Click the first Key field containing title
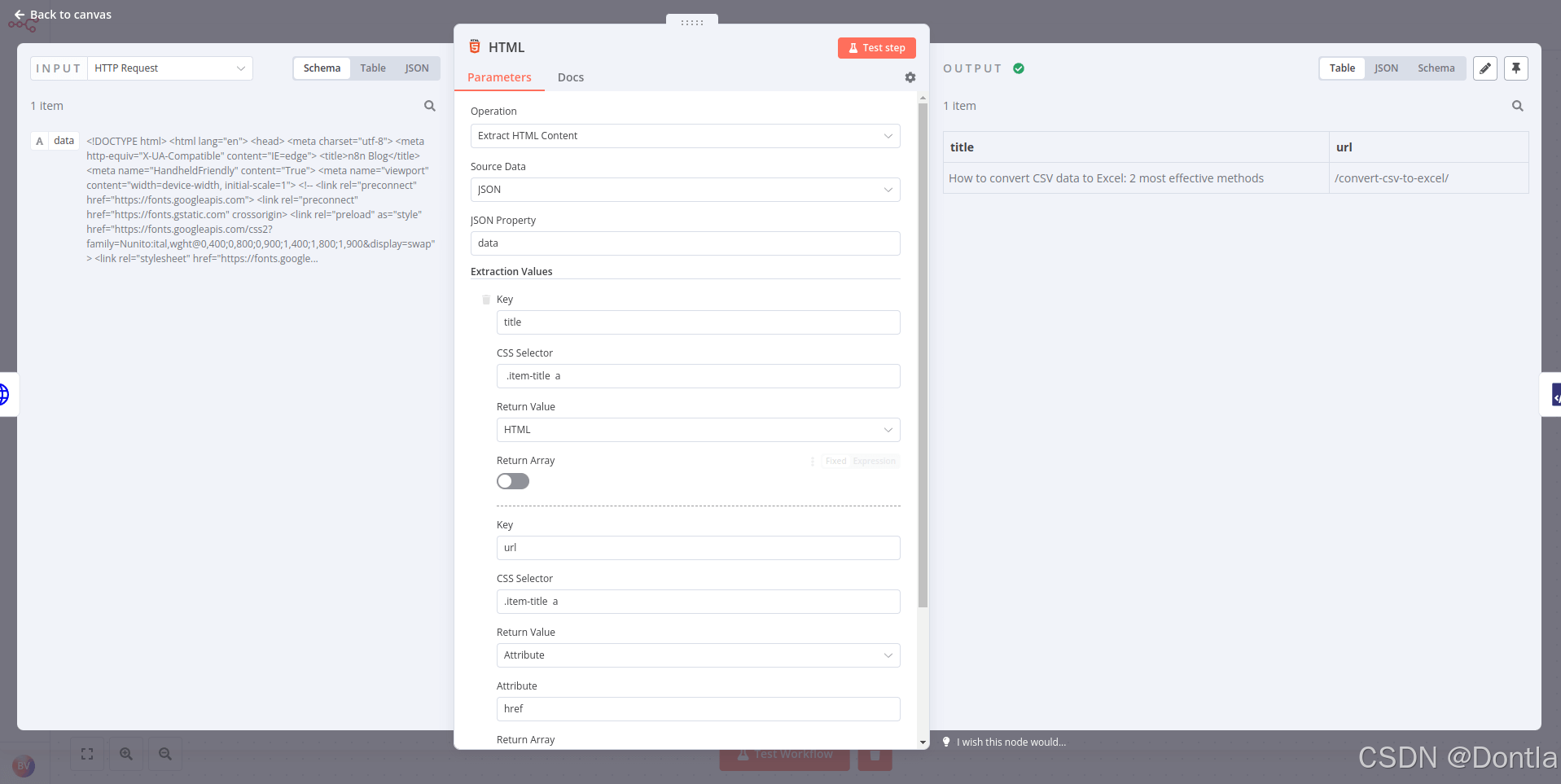The image size is (1561, 784). [x=699, y=322]
